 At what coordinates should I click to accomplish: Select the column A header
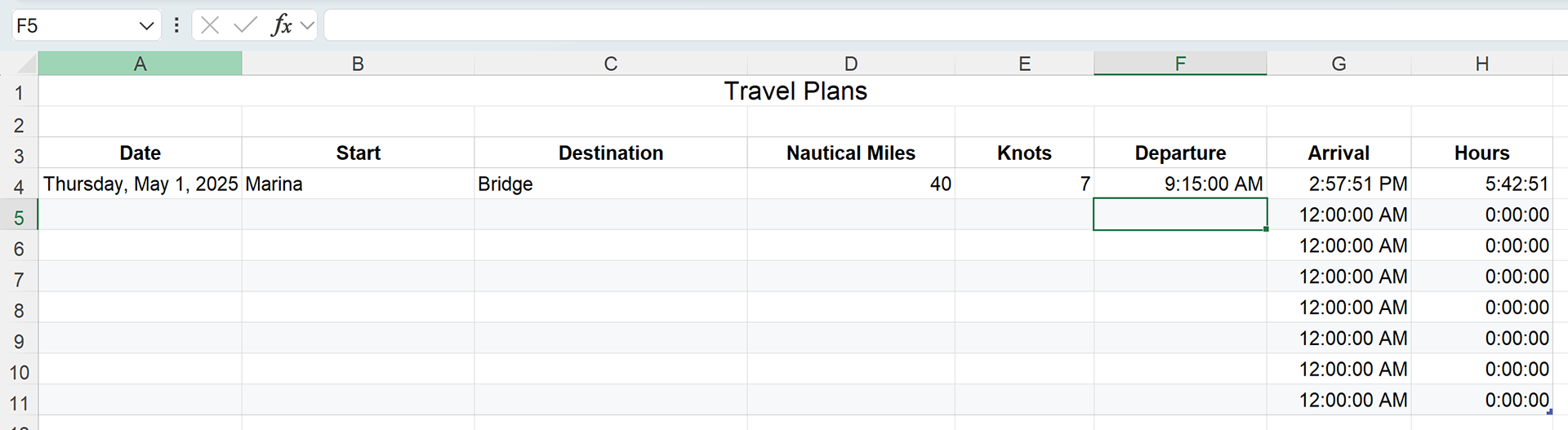140,64
